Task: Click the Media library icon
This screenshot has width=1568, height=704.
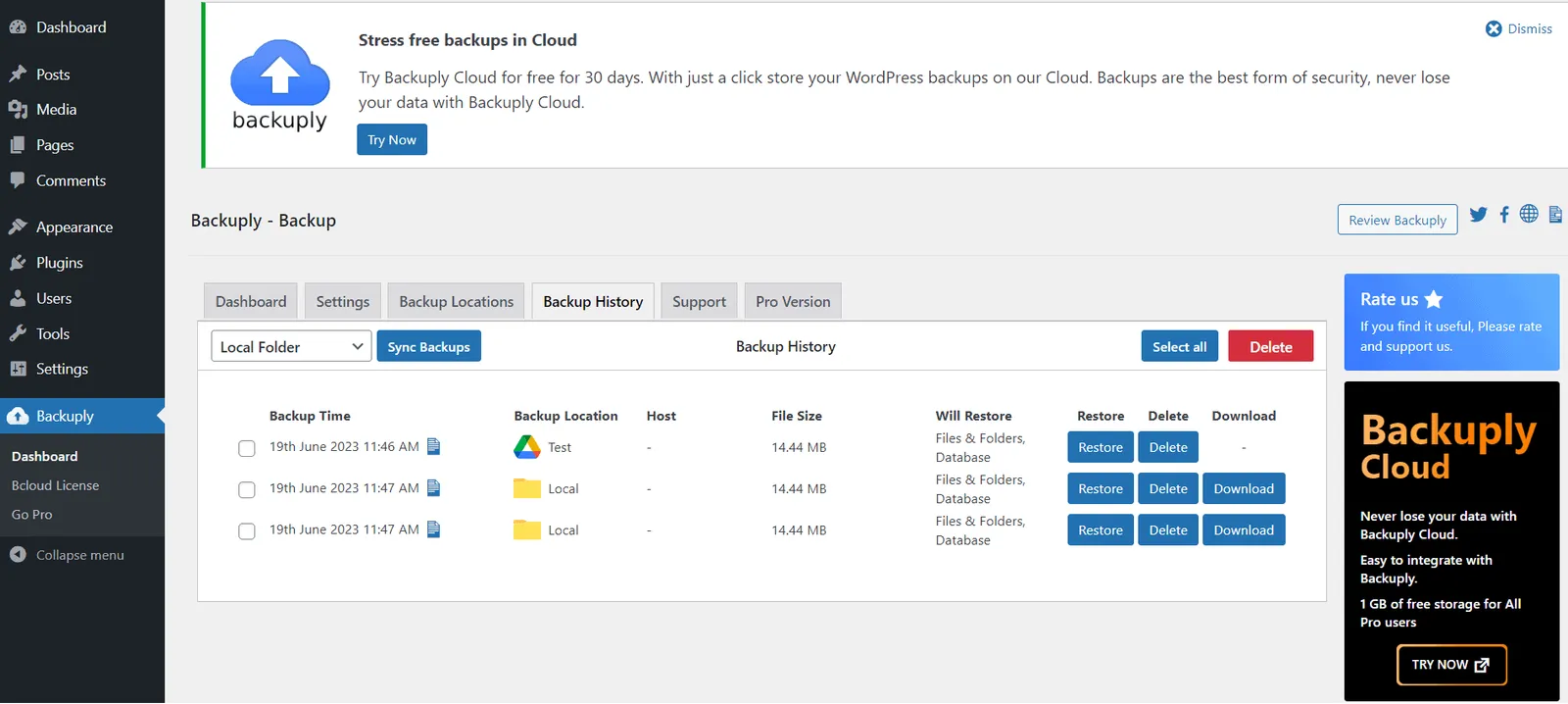Action: point(18,110)
